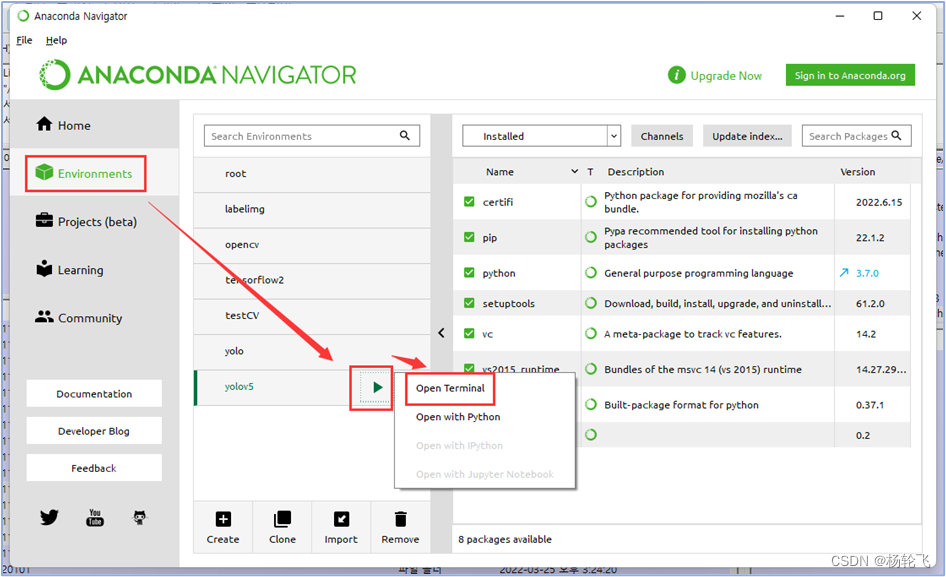
Task: Select the Environments cube icon
Action: tap(44, 173)
